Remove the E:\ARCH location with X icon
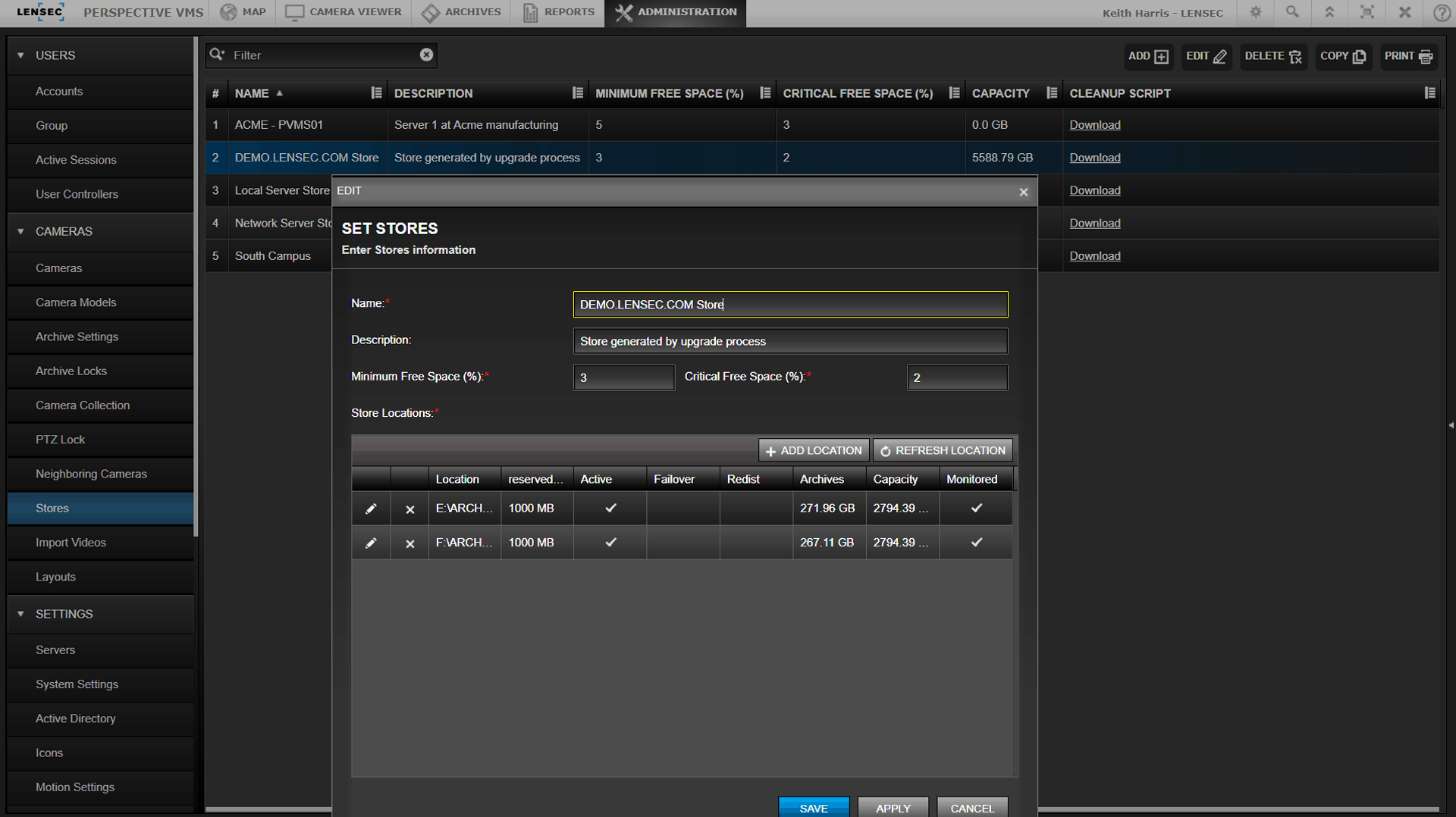Viewport: 1456px width, 817px height. tap(409, 509)
